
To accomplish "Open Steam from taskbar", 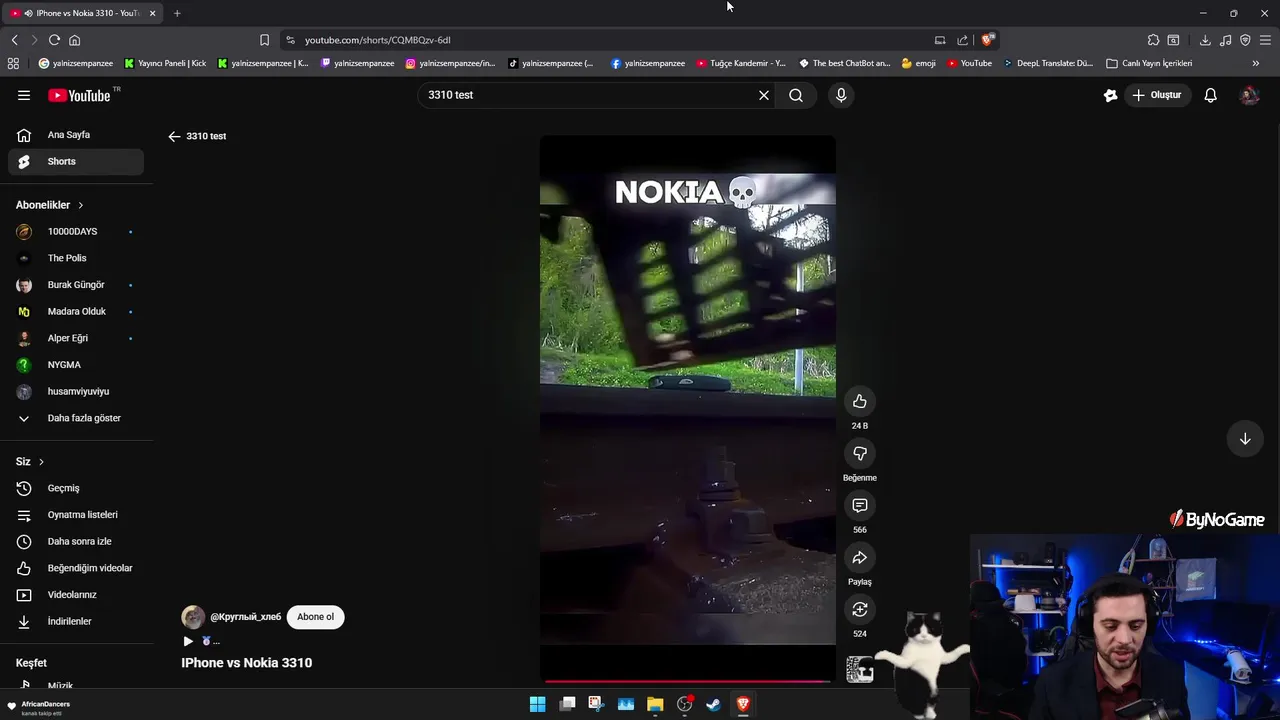I will click(714, 704).
